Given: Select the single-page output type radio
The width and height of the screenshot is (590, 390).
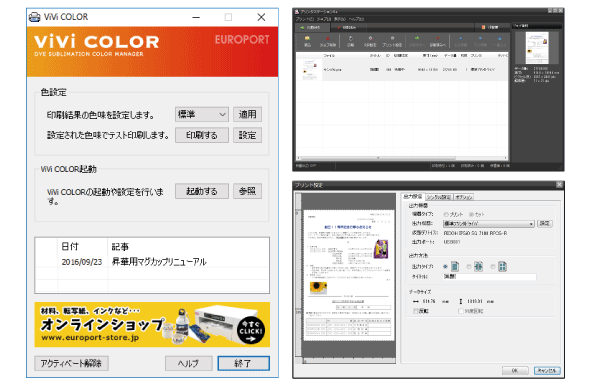Looking at the screenshot, I should [x=446, y=267].
